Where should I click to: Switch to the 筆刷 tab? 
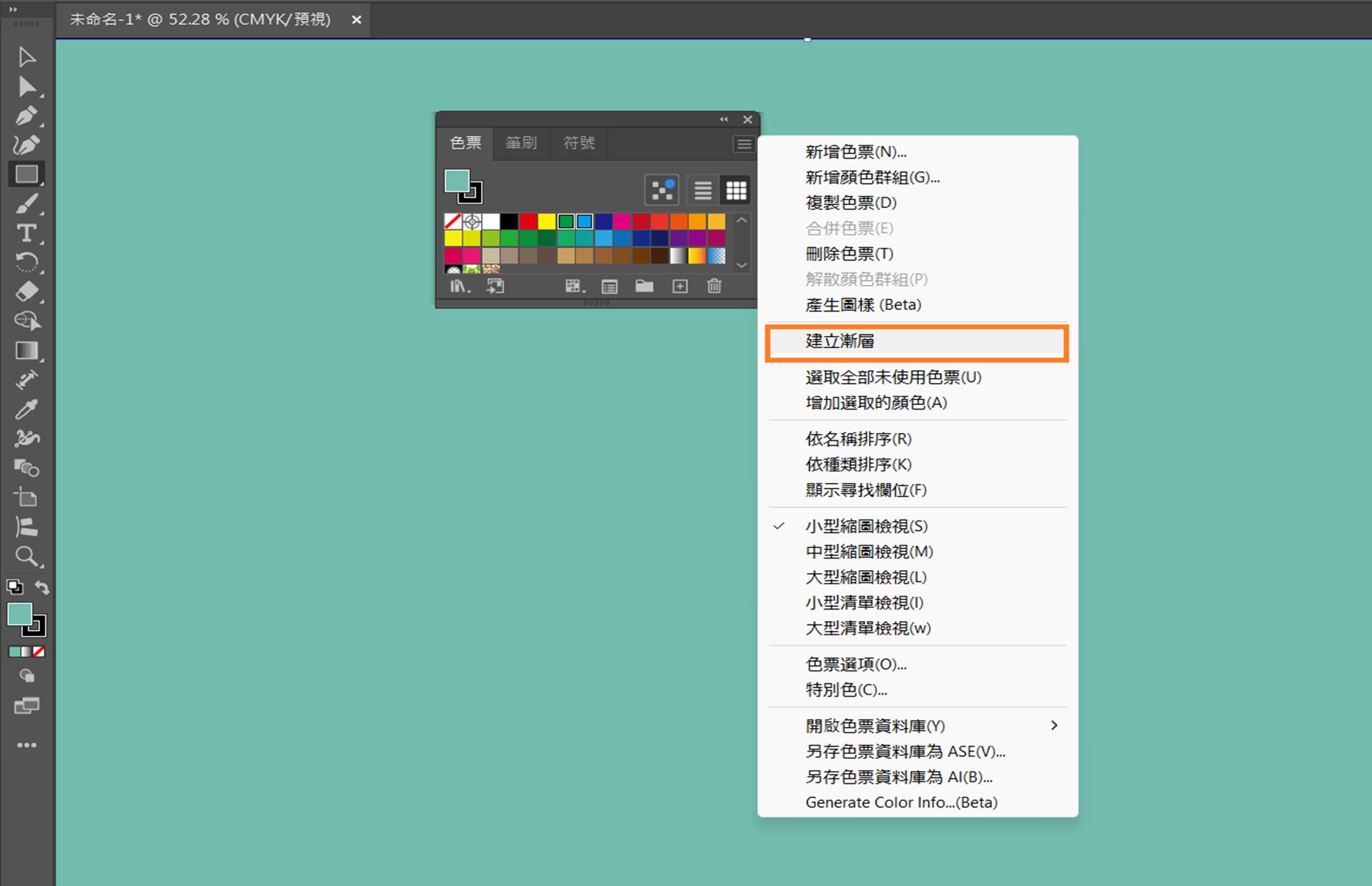tap(521, 143)
